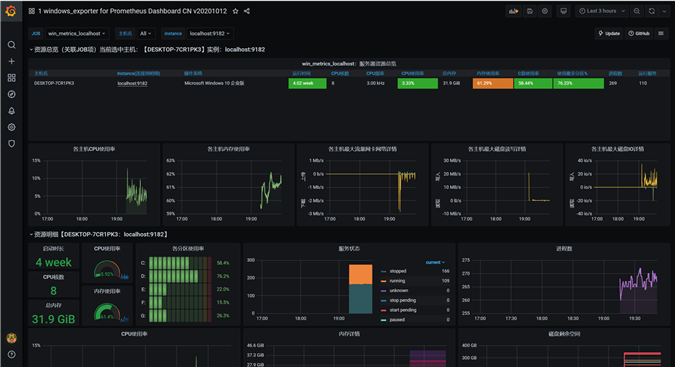Refresh the dashboard now

click(652, 11)
